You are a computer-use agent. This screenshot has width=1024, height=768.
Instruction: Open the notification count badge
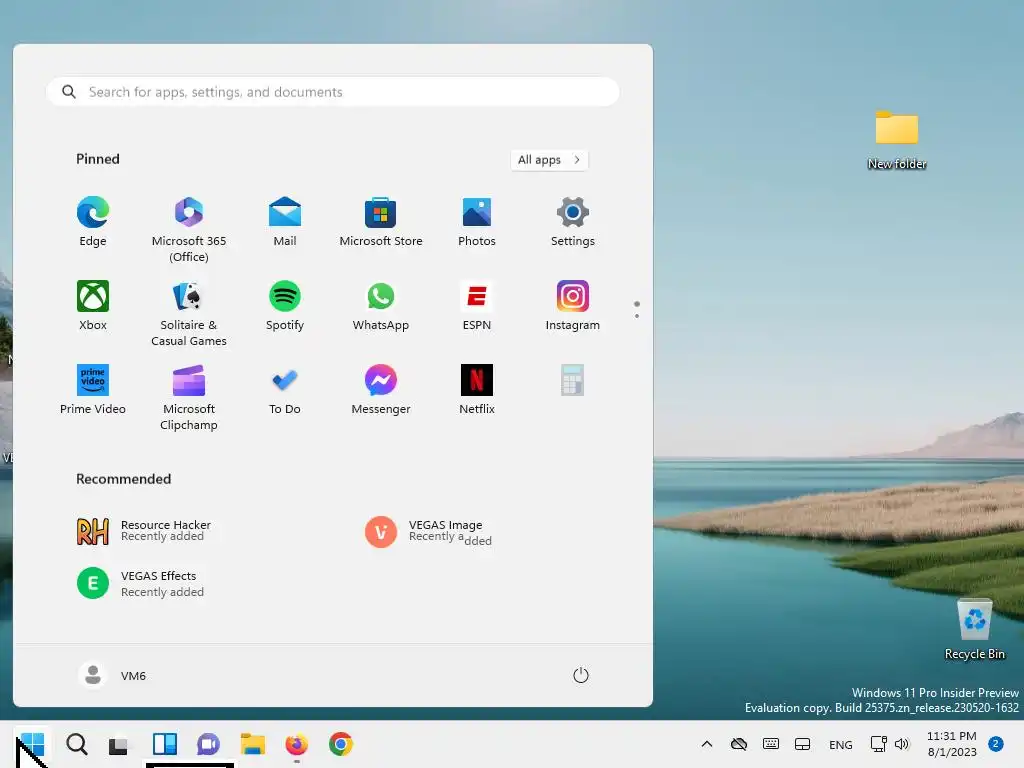996,744
